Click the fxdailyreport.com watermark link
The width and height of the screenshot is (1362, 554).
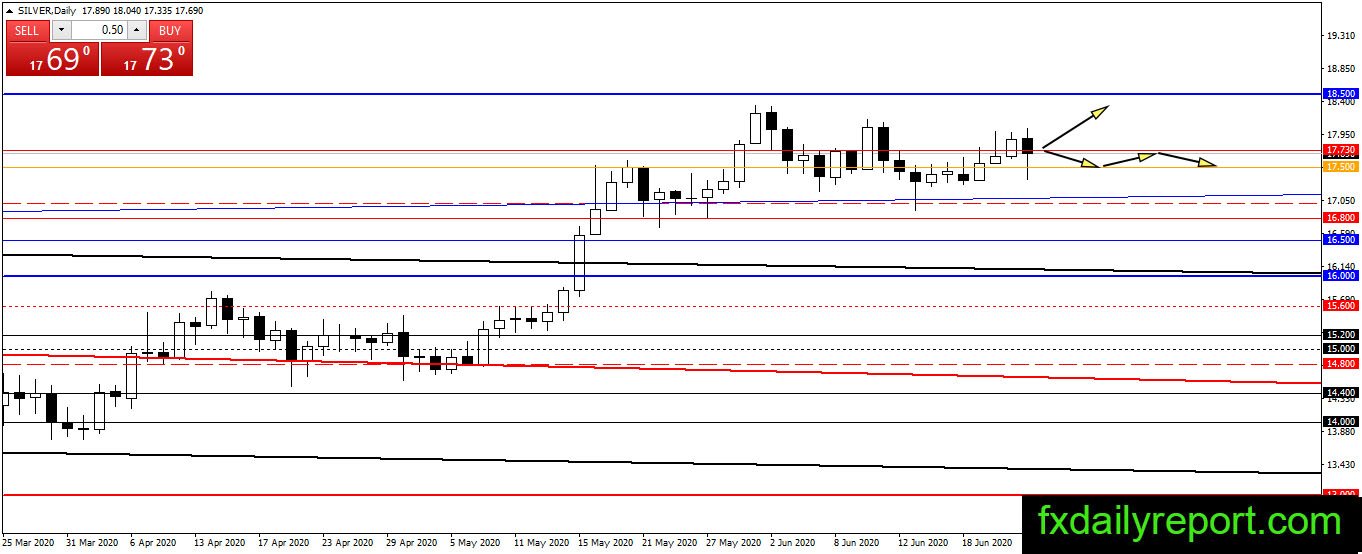[x=1190, y=522]
